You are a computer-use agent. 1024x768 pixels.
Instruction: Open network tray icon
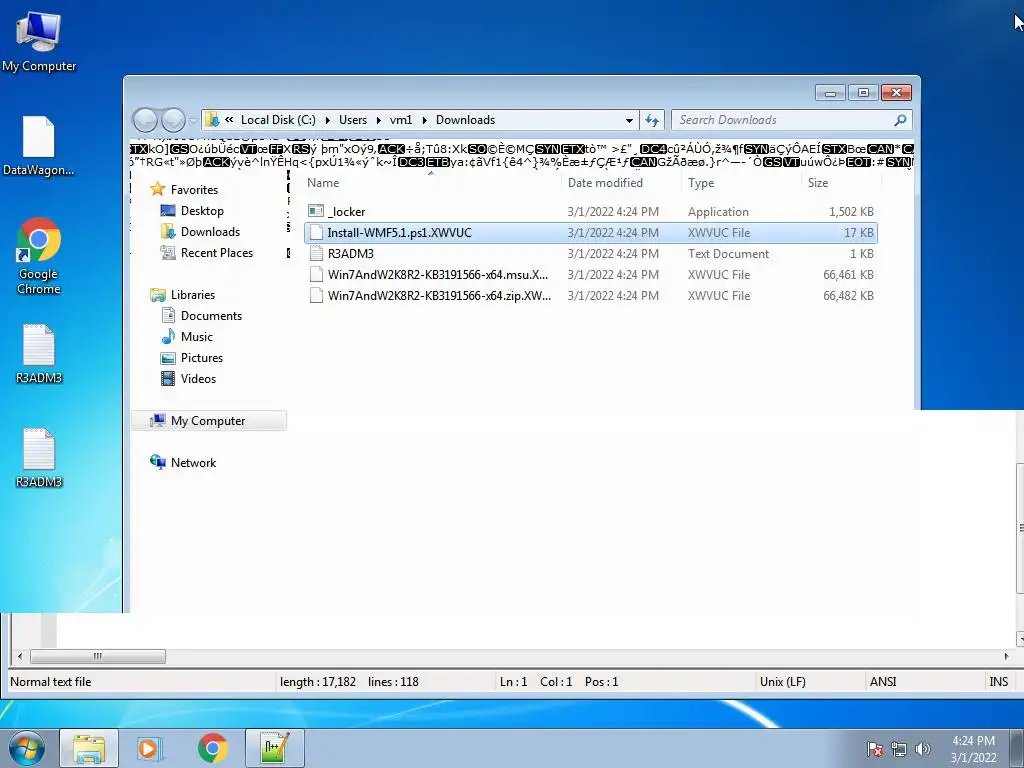coord(899,749)
